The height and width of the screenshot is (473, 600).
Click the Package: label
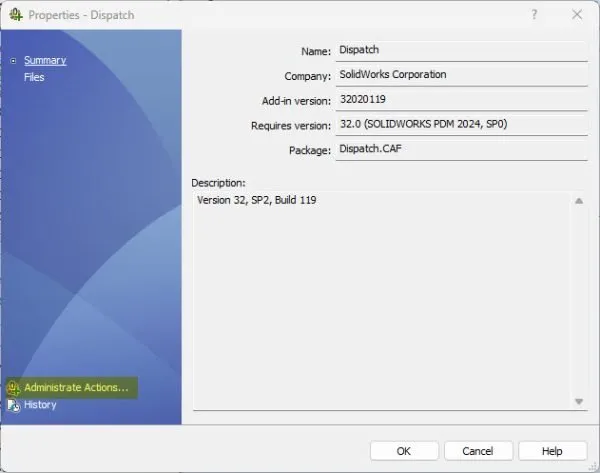[x=310, y=150]
